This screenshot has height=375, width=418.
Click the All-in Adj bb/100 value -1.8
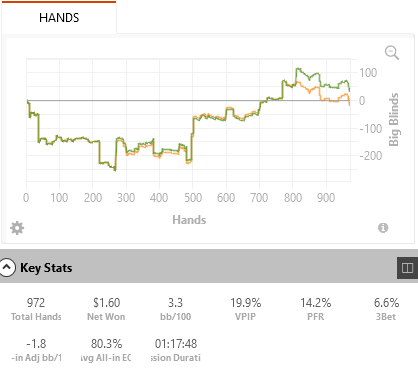(36, 350)
